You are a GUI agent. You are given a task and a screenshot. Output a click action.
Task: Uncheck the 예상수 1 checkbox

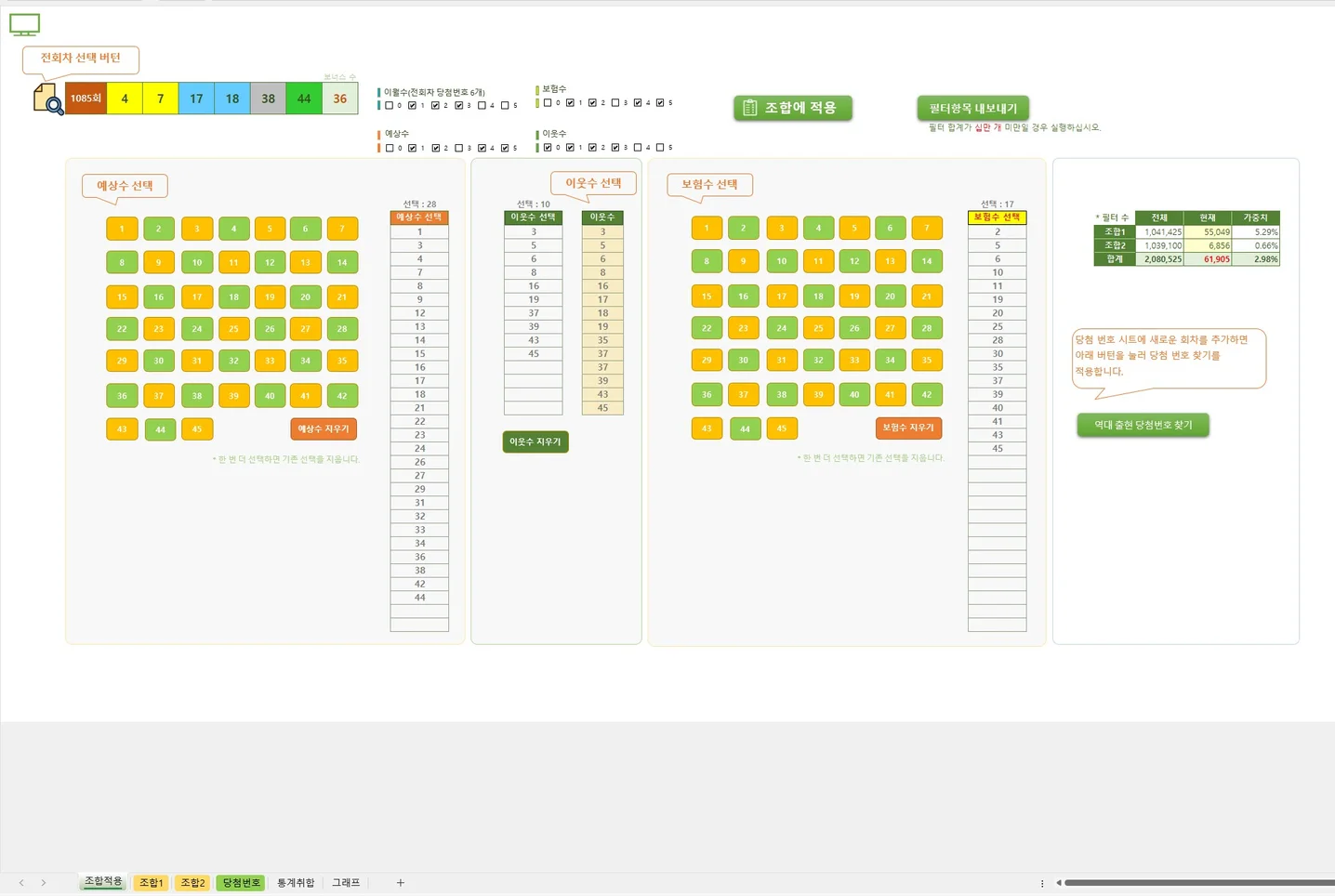coord(413,148)
